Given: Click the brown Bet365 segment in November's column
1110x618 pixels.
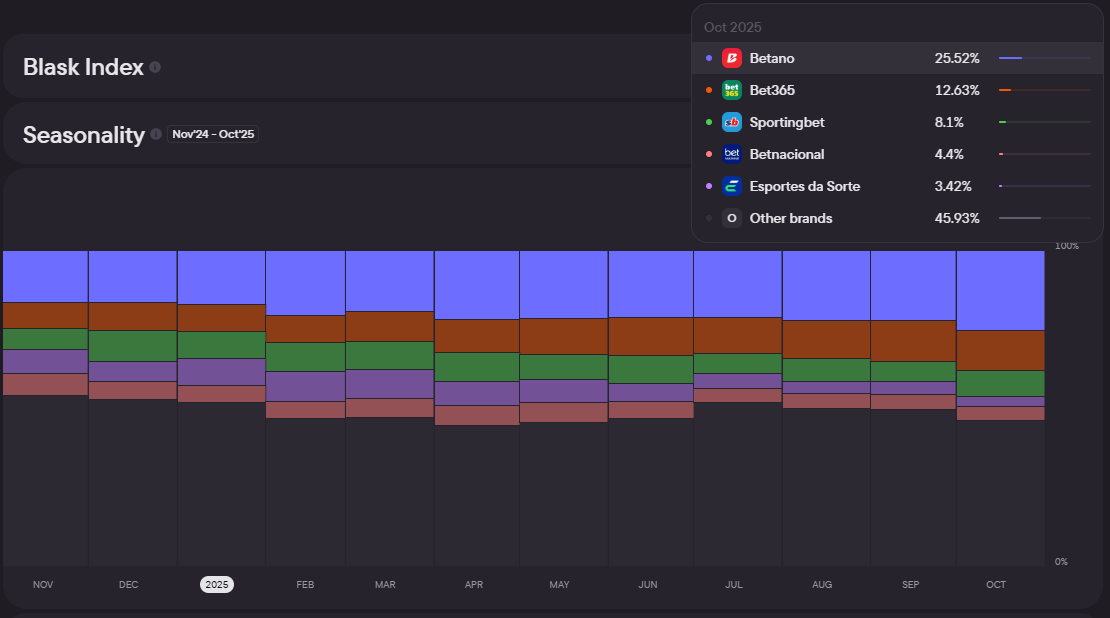Looking at the screenshot, I should 45,315.
